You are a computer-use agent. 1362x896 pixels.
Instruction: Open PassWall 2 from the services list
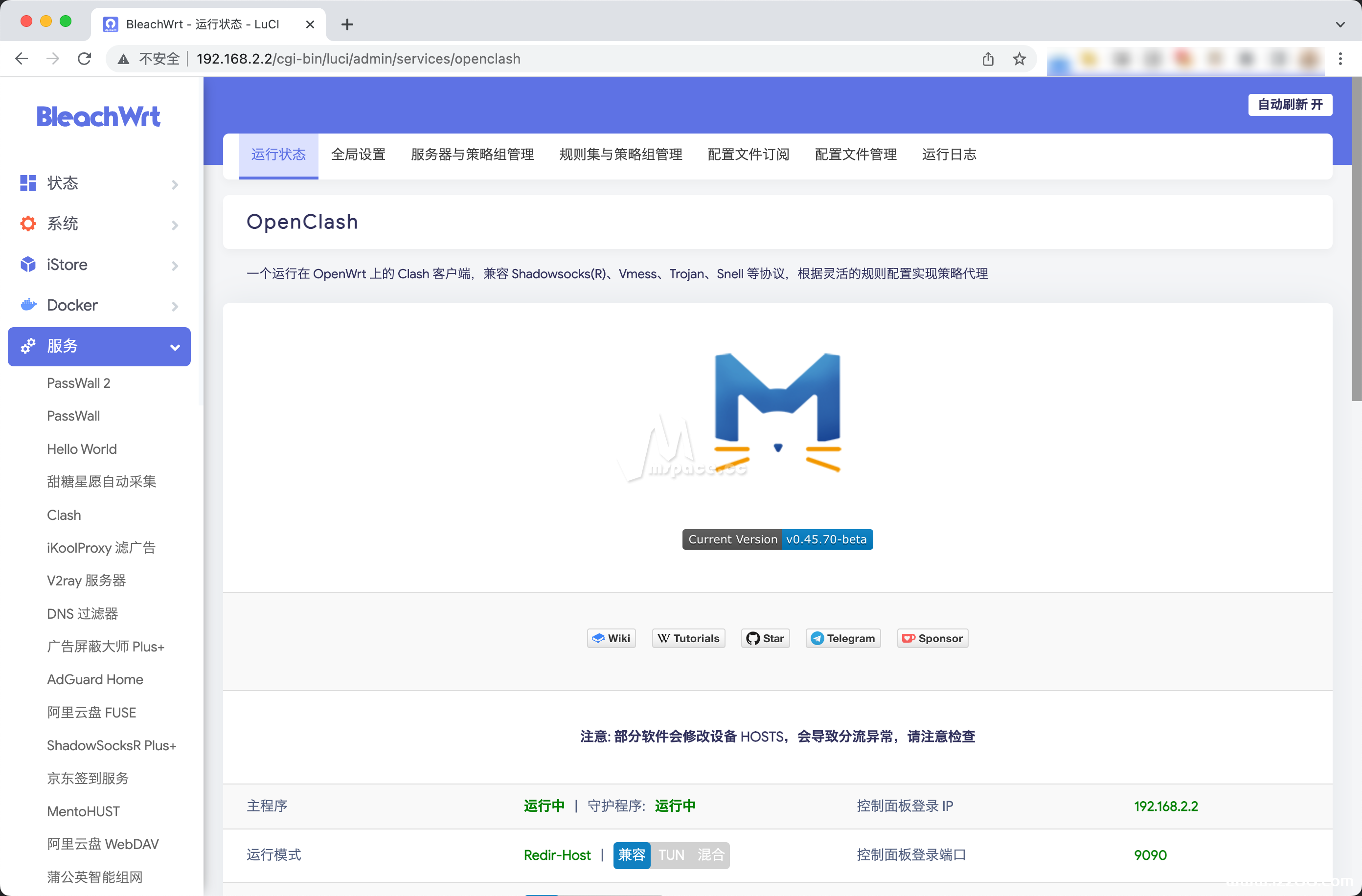point(78,383)
